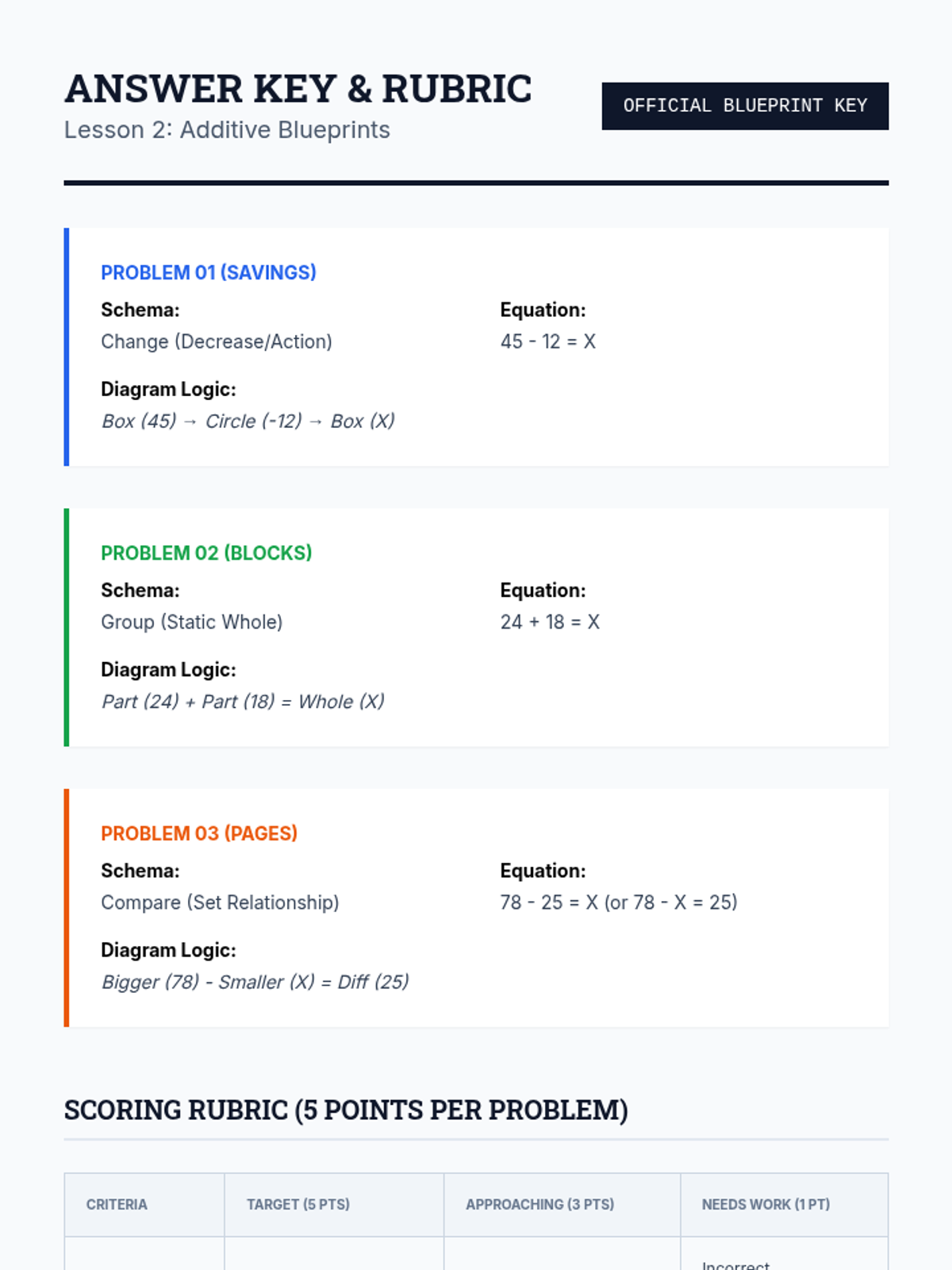Viewport: 952px width, 1270px height.
Task: Click the Scoring Rubric section heading
Action: (x=346, y=1110)
